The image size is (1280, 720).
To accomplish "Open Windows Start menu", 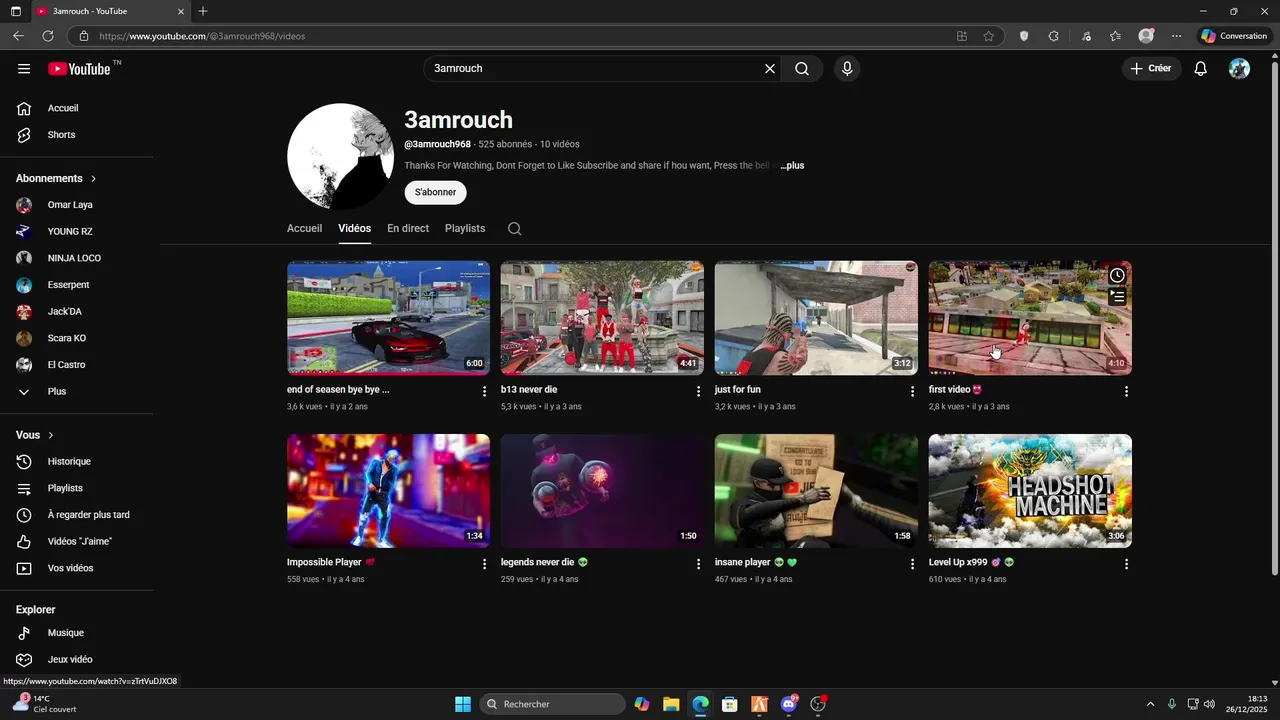I will [462, 704].
